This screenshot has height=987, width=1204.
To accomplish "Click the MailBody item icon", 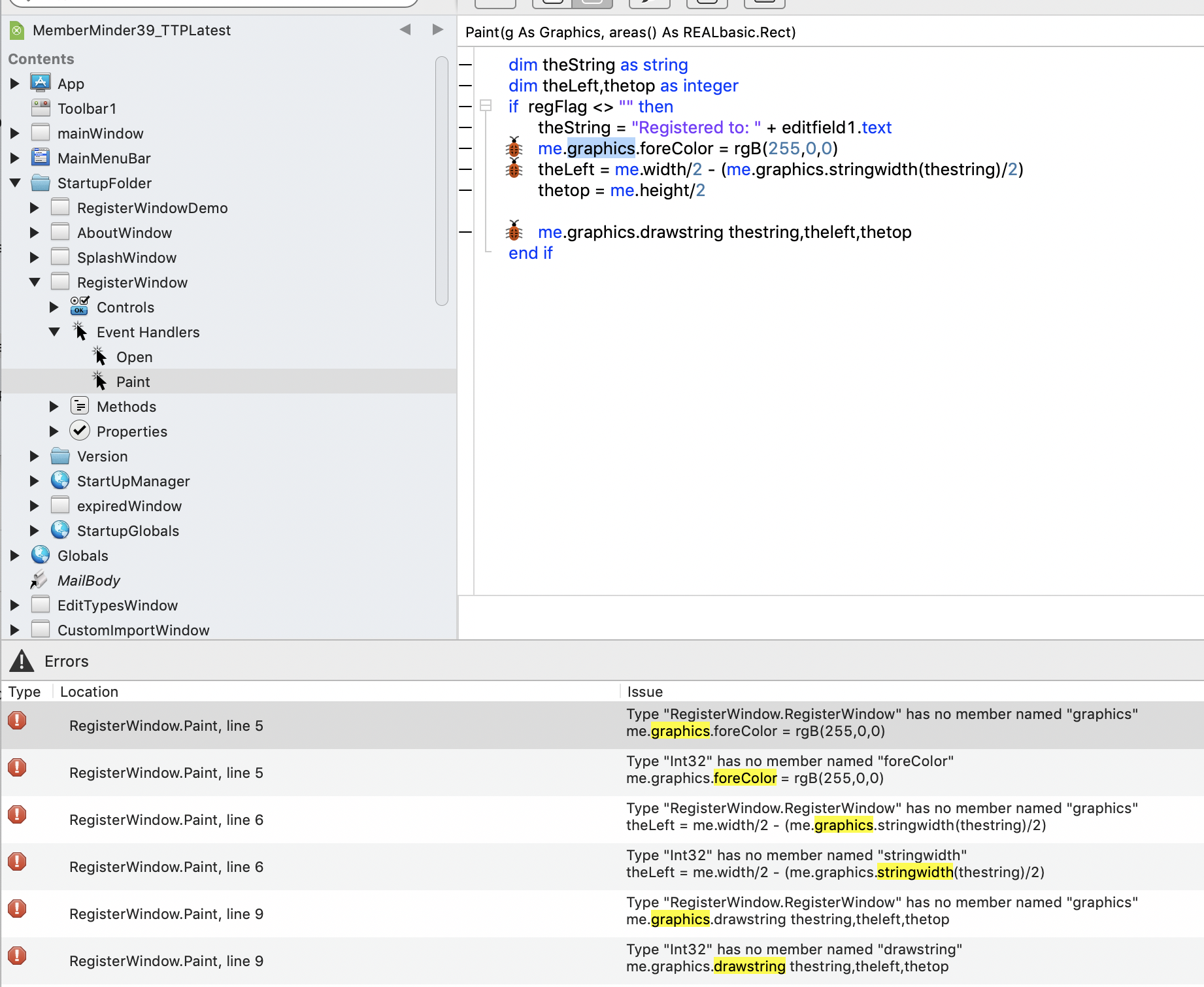I will 39,580.
